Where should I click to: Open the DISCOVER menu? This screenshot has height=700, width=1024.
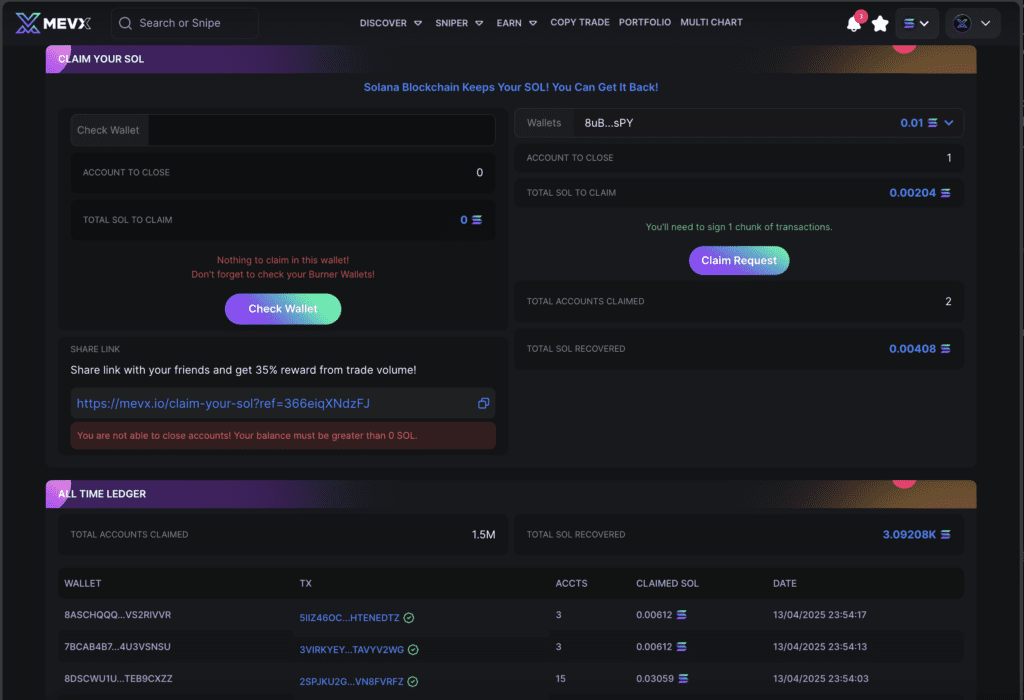(x=391, y=23)
